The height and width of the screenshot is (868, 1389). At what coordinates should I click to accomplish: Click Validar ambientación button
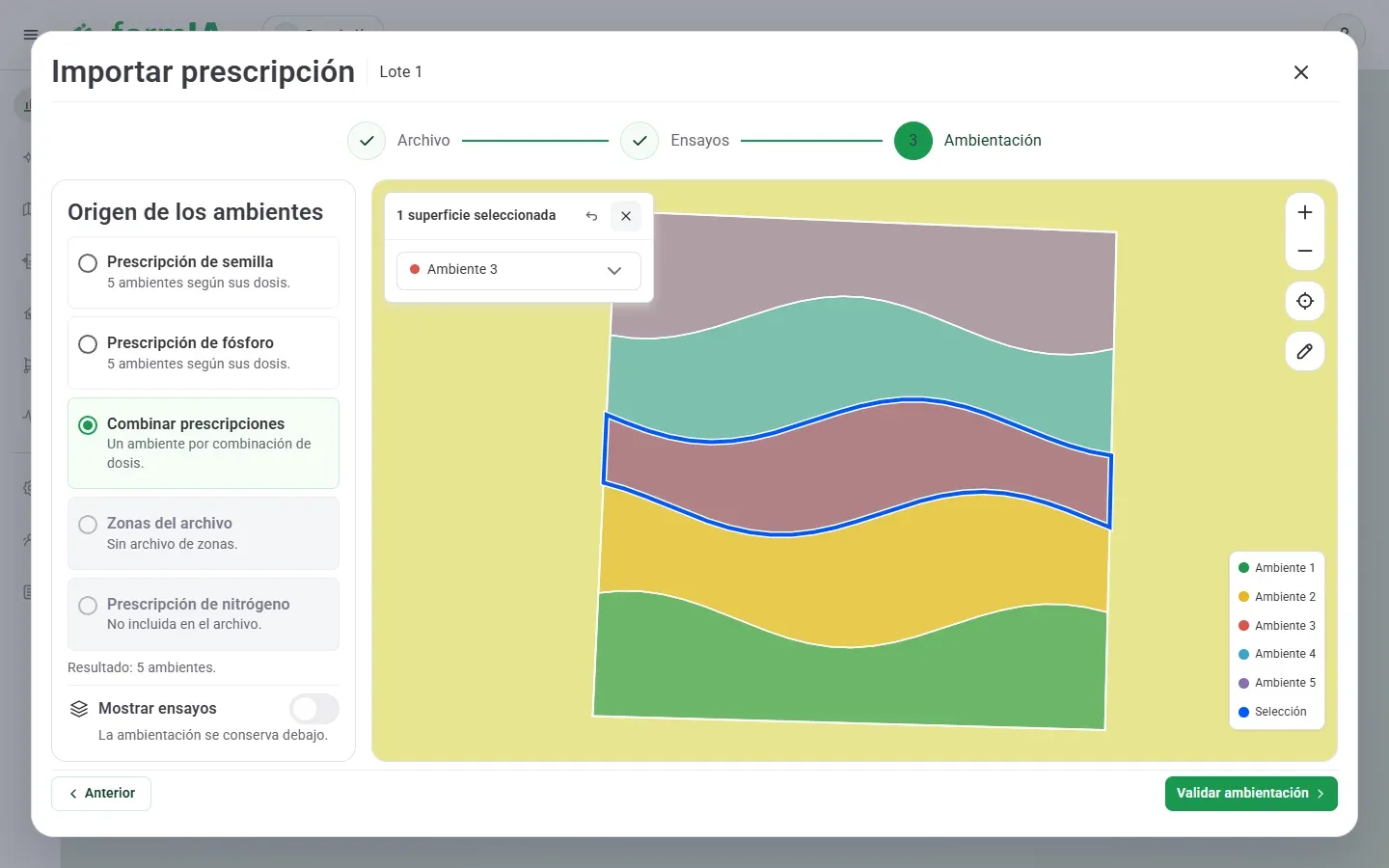(x=1251, y=794)
